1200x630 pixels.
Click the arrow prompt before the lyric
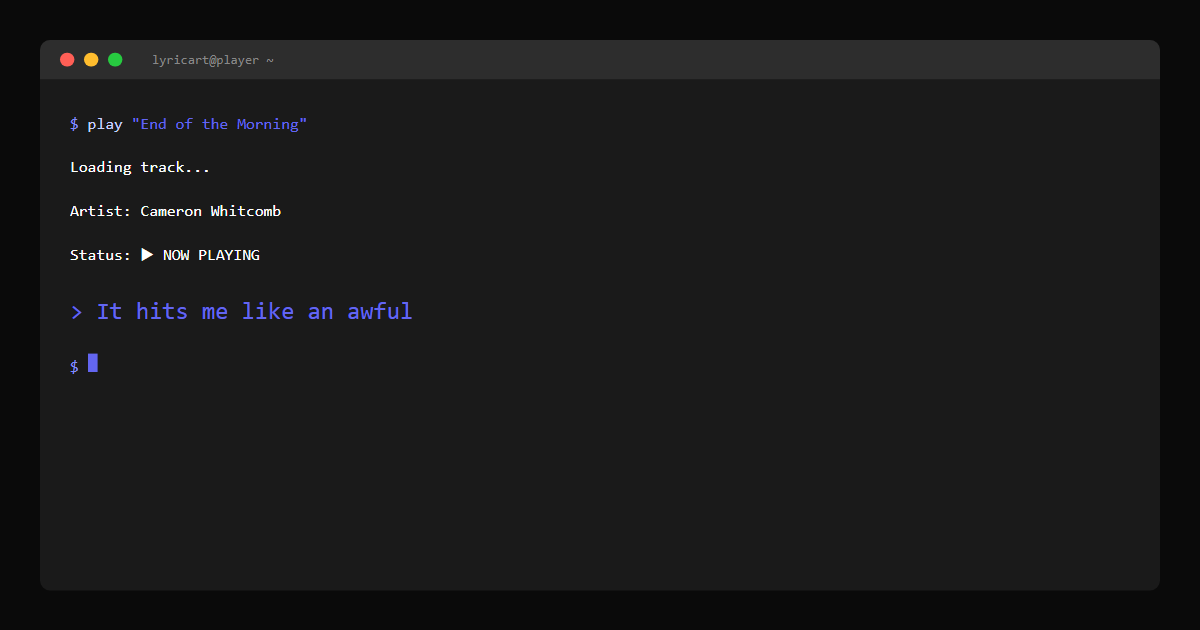point(77,312)
